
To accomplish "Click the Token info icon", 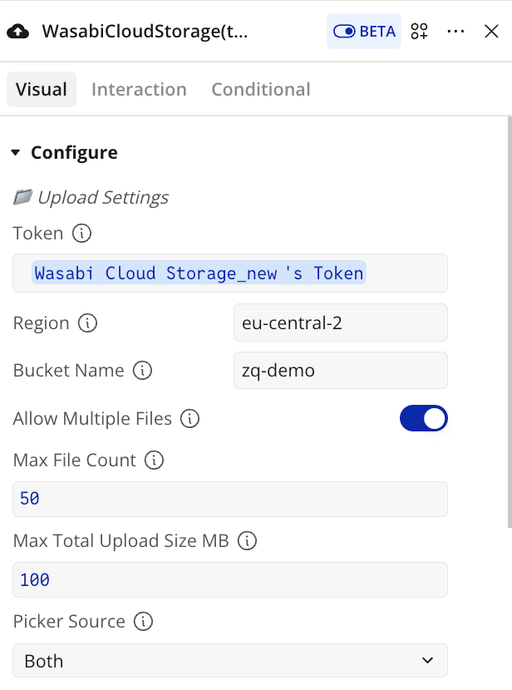I will click(x=82, y=233).
